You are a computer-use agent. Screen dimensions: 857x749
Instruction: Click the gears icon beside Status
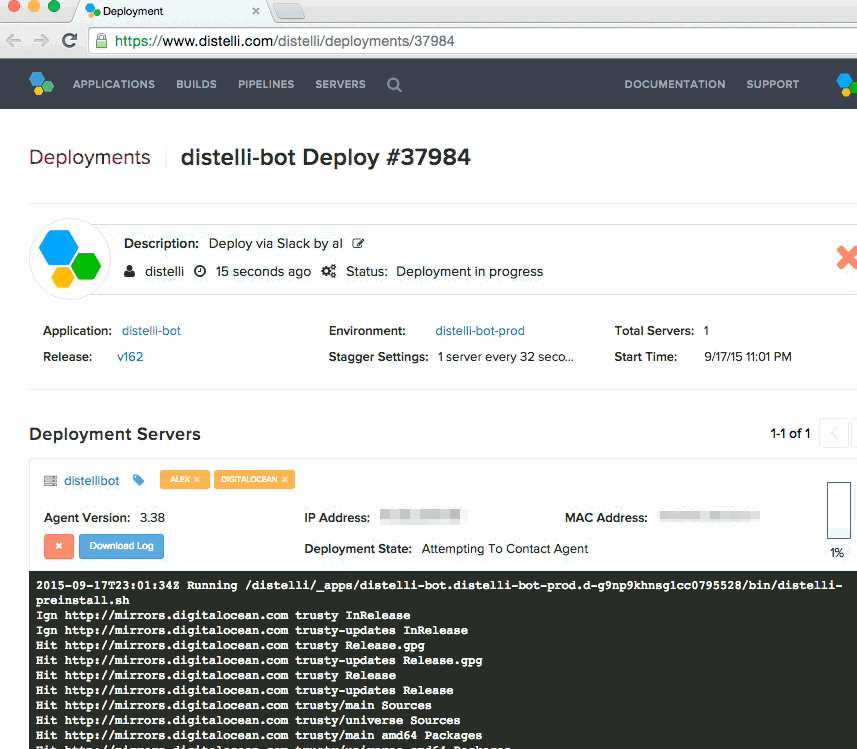[x=328, y=271]
